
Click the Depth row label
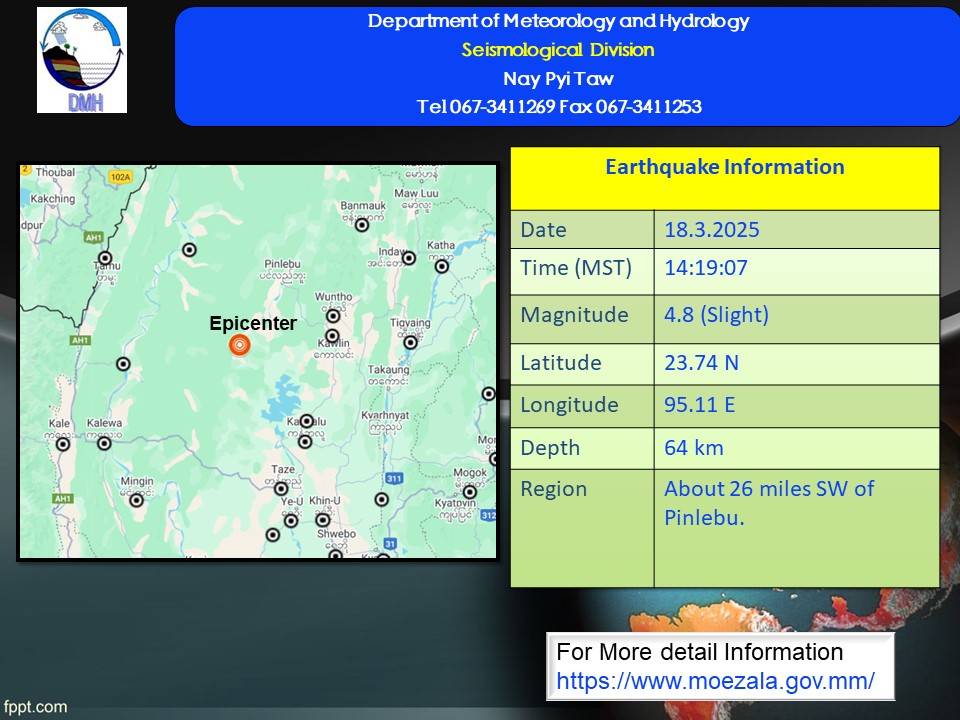click(x=550, y=448)
